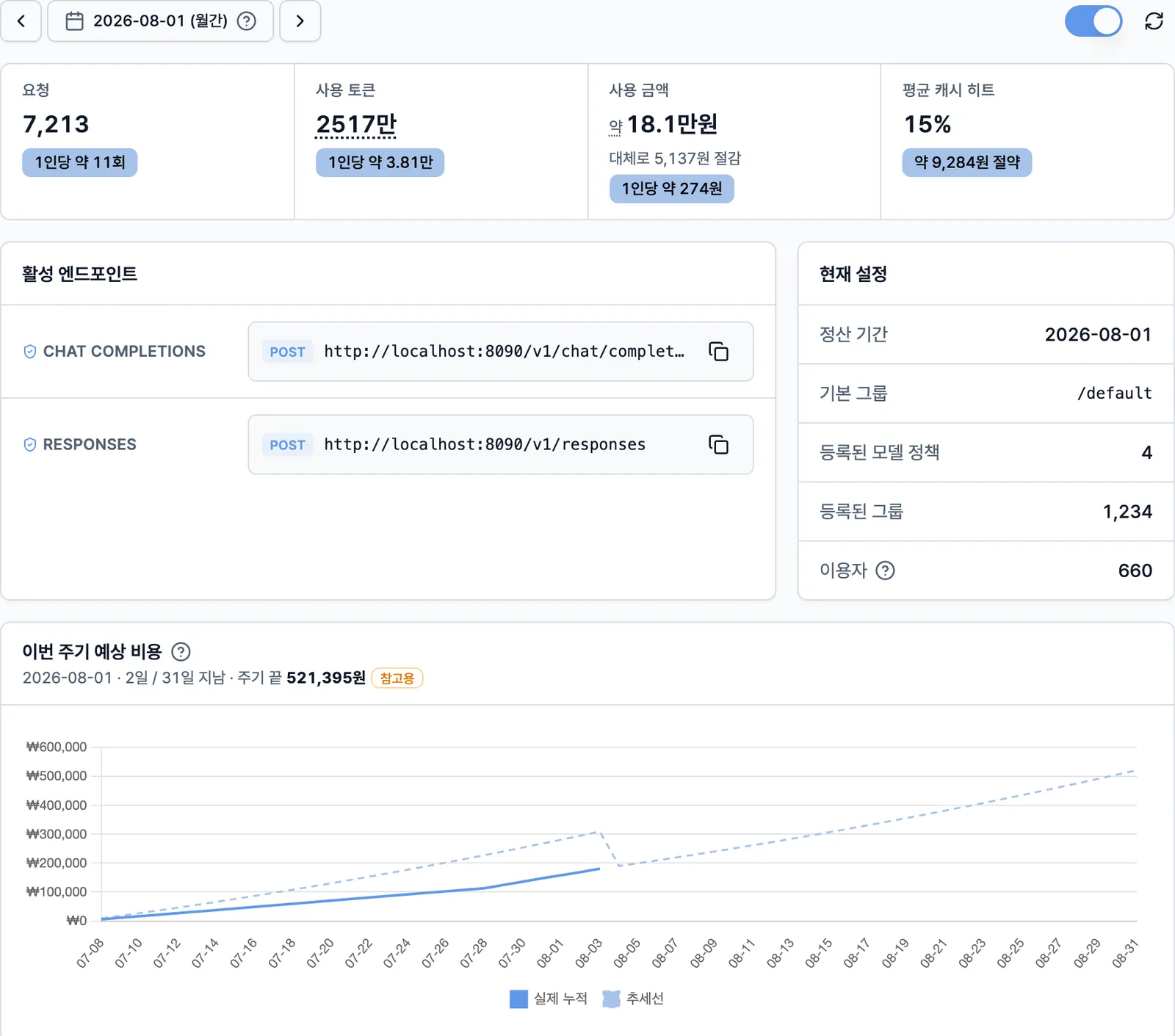This screenshot has width=1175, height=1036.
Task: Toggle the auto-refresh switch at top right
Action: coord(1093,21)
